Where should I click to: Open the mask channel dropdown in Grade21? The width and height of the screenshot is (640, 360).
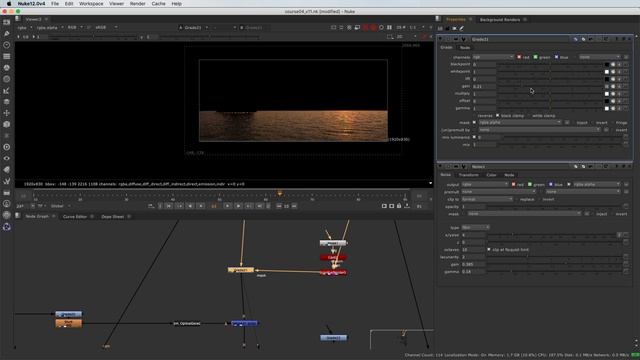[x=520, y=122]
